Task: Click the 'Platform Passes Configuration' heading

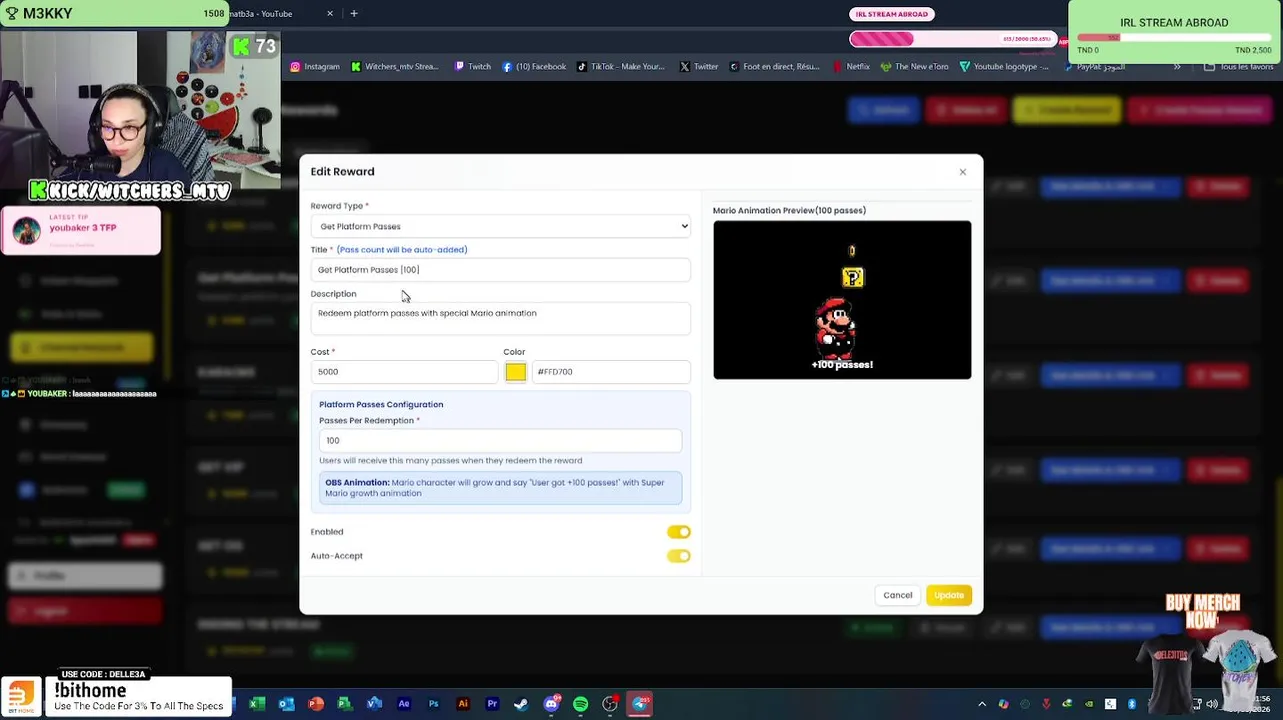Action: pyautogui.click(x=381, y=405)
